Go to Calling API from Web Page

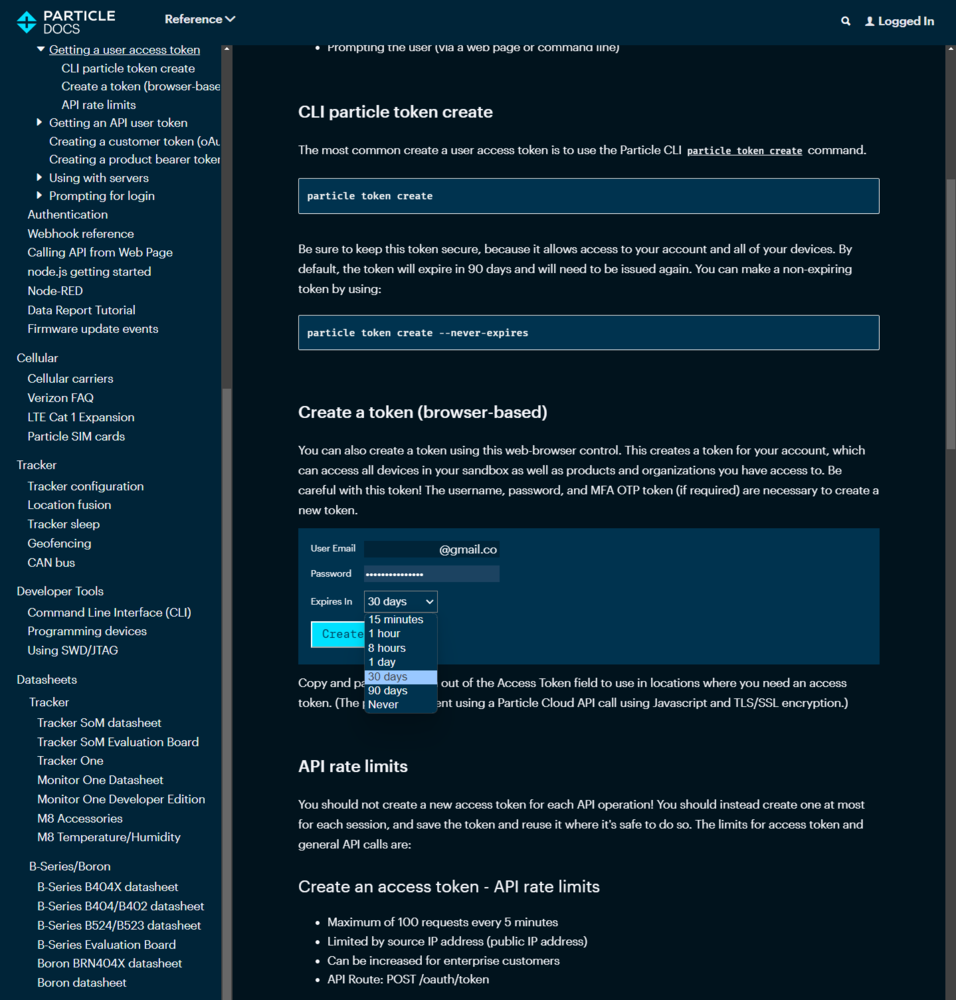coord(100,252)
